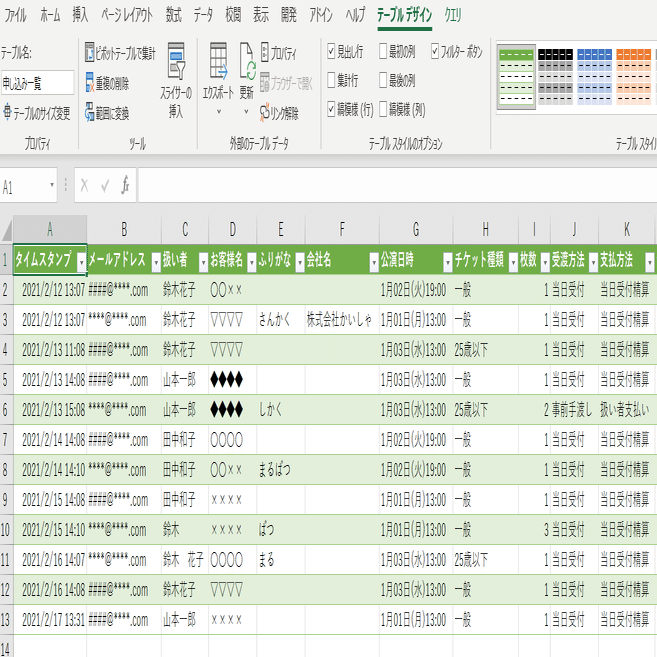Toggle the Header Row checkbox (見出し行)
Viewport: 657px width, 657px height.
tap(331, 52)
